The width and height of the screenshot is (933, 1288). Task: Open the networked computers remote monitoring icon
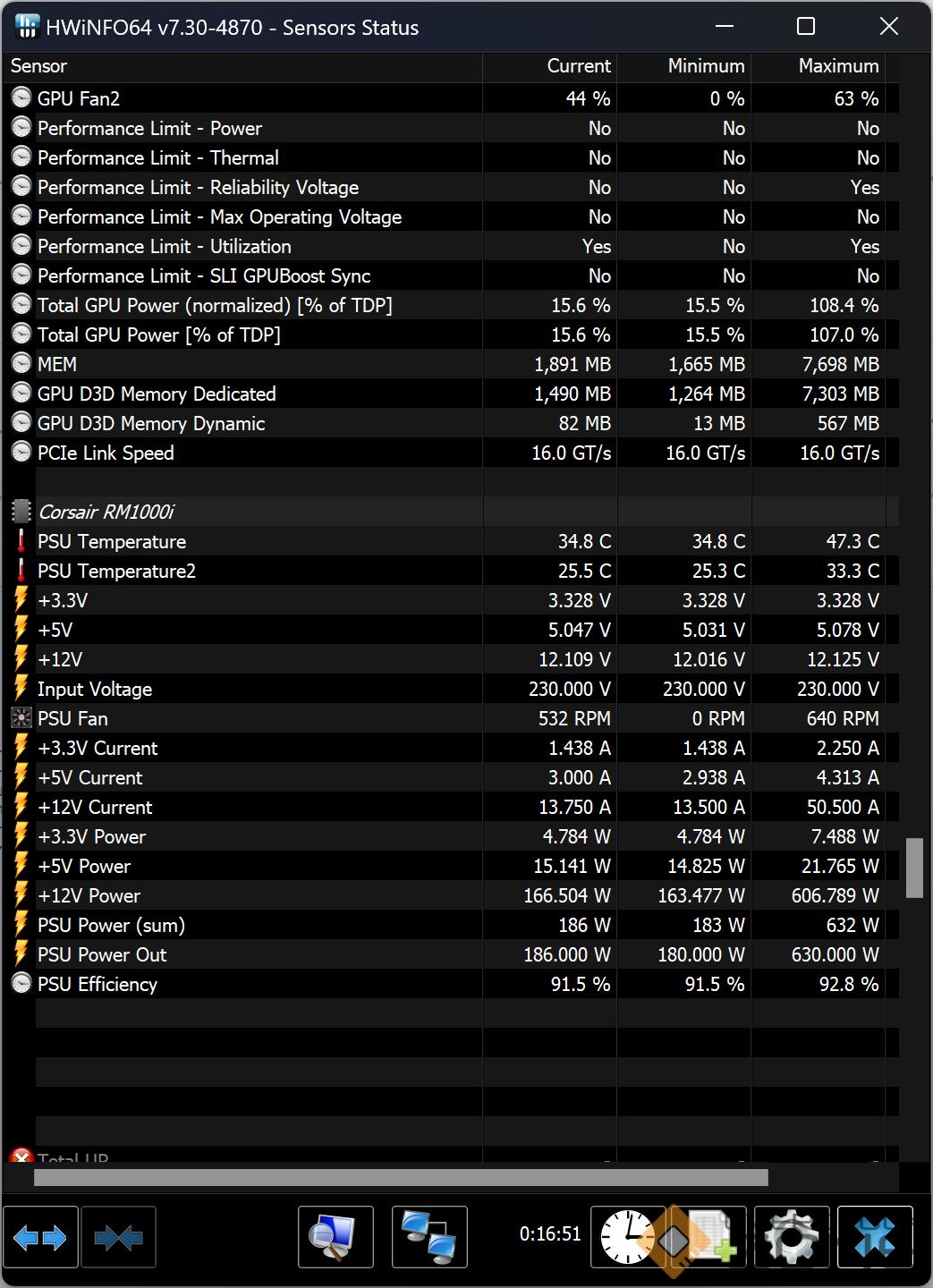tap(429, 1238)
